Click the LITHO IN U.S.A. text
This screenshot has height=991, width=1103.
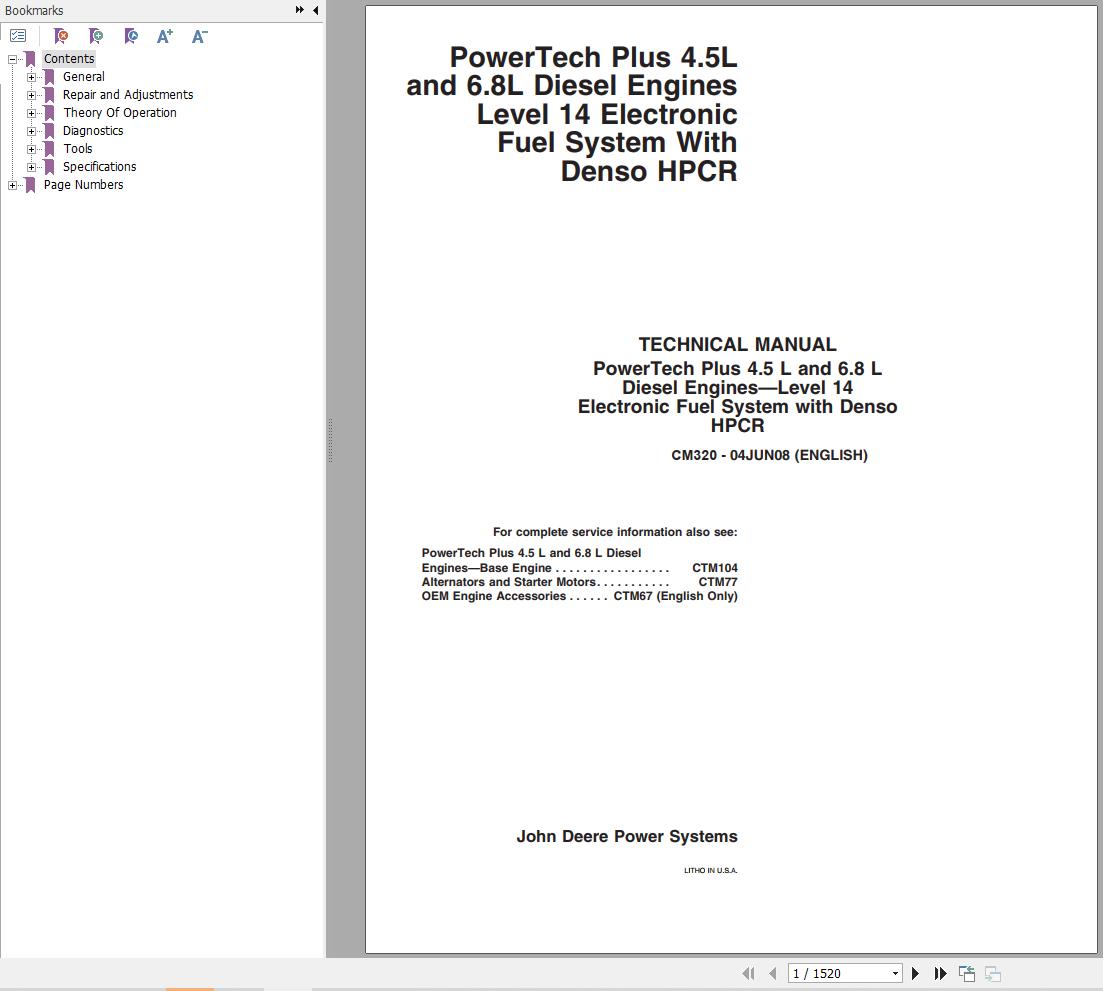(x=710, y=871)
